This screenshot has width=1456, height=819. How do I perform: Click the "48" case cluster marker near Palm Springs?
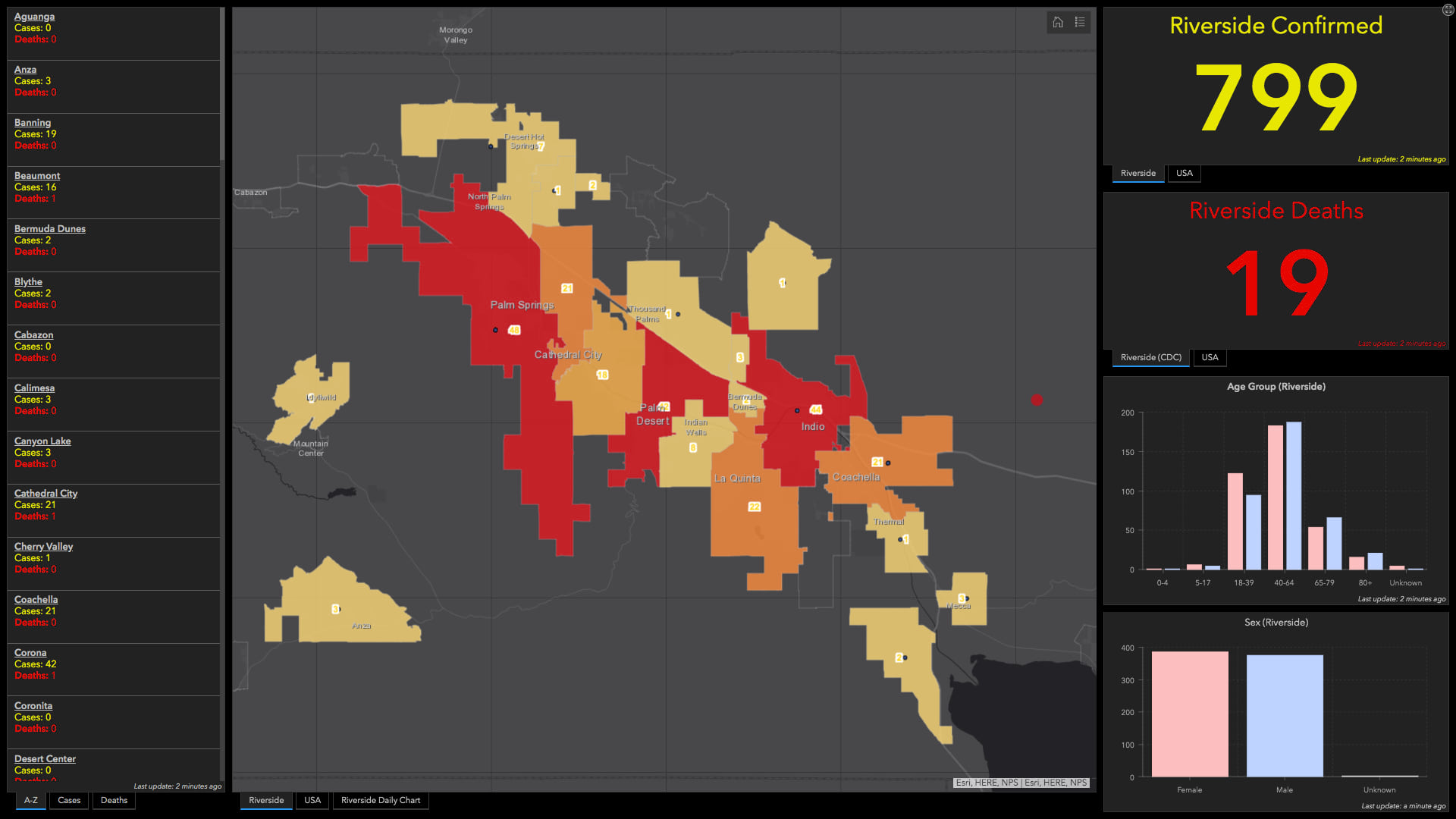tap(514, 330)
